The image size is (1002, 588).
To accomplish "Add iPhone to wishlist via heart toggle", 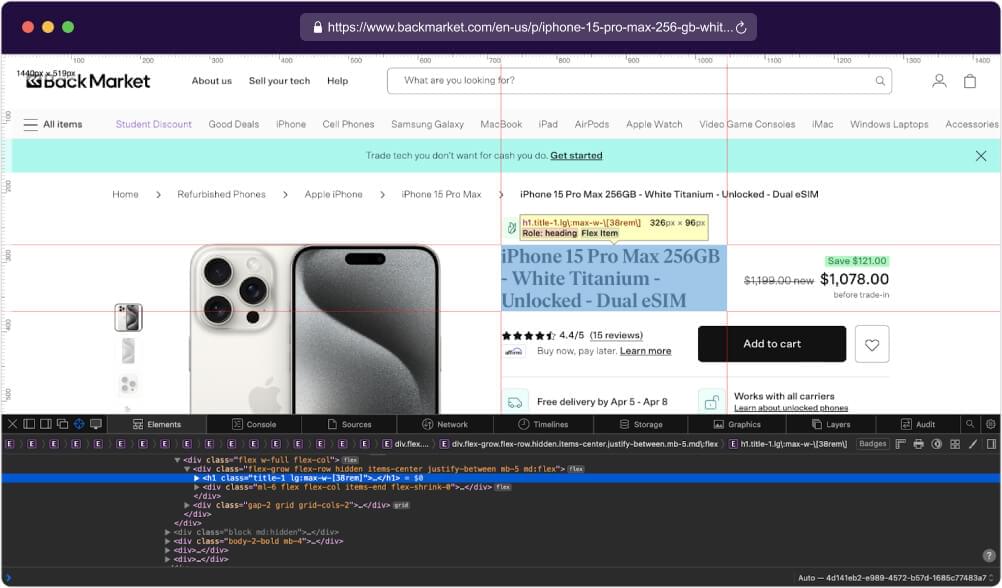I will [x=872, y=343].
